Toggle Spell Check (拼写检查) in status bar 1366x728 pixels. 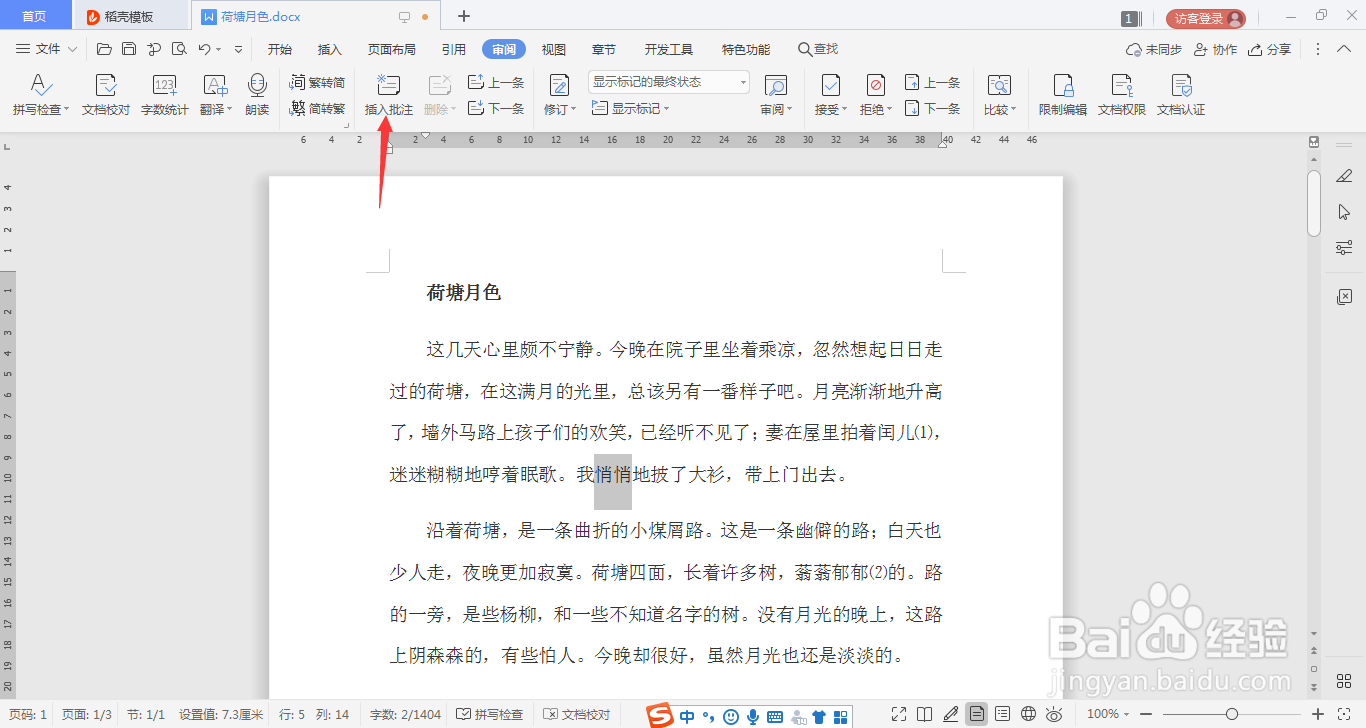tap(490, 714)
